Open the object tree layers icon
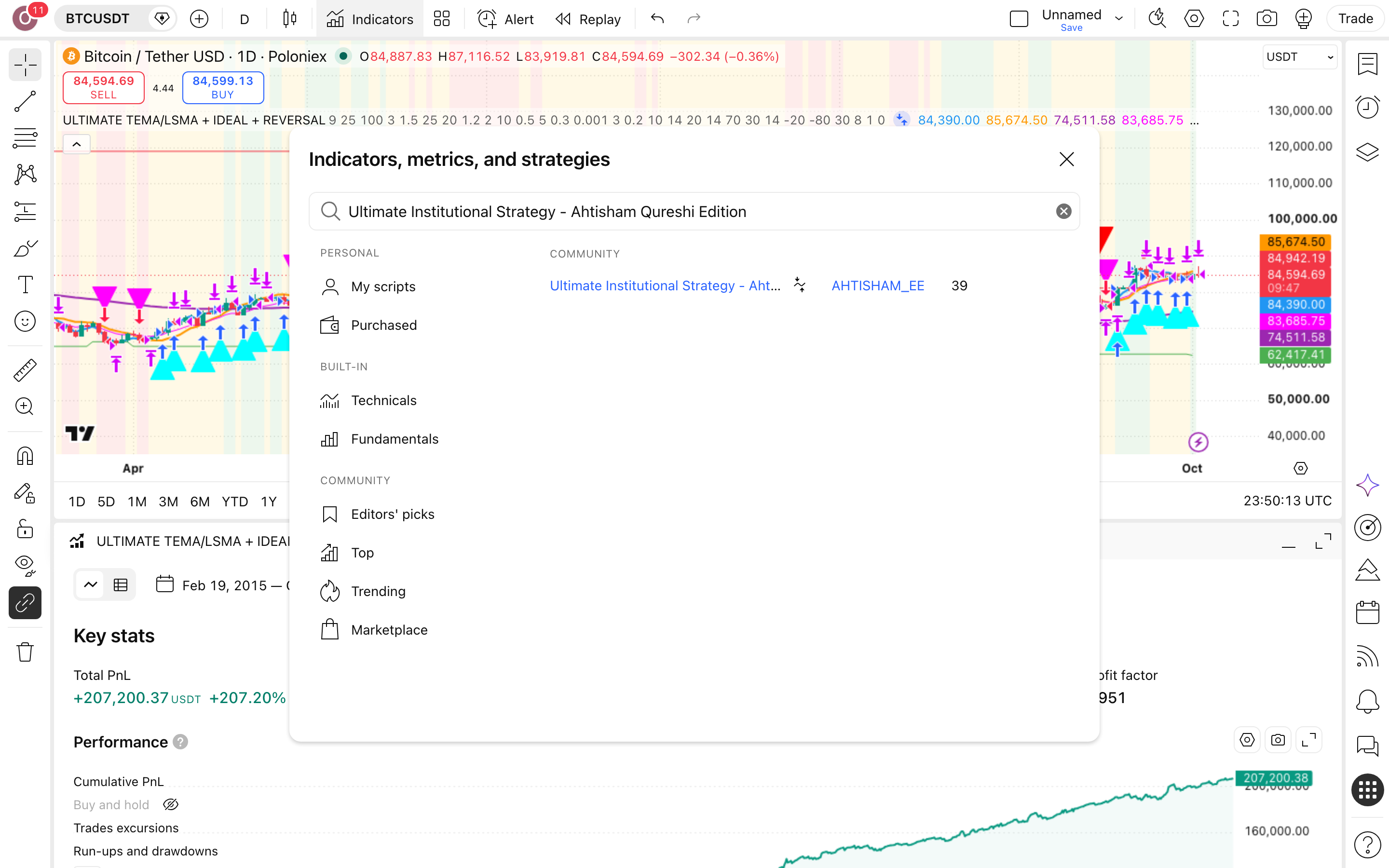This screenshot has width=1389, height=868. click(x=1367, y=151)
